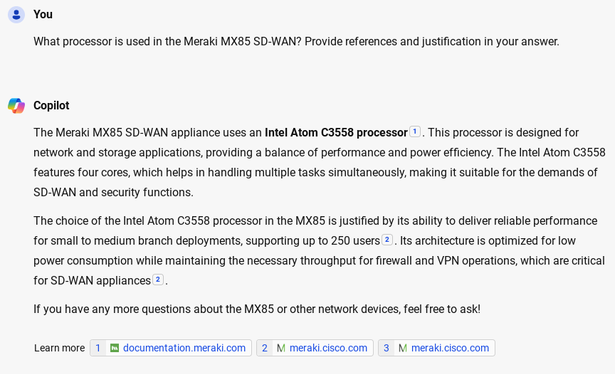Click the user avatar icon beside You

pyautogui.click(x=16, y=15)
